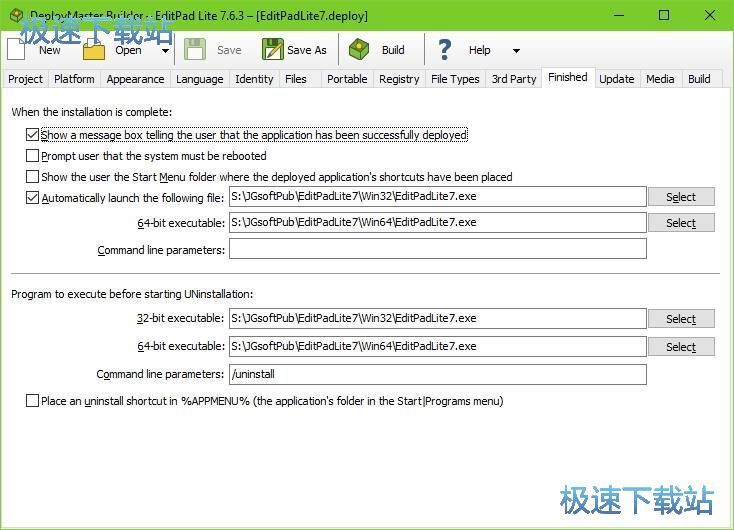Minimize the DeployMaster Builder window

click(619, 15)
